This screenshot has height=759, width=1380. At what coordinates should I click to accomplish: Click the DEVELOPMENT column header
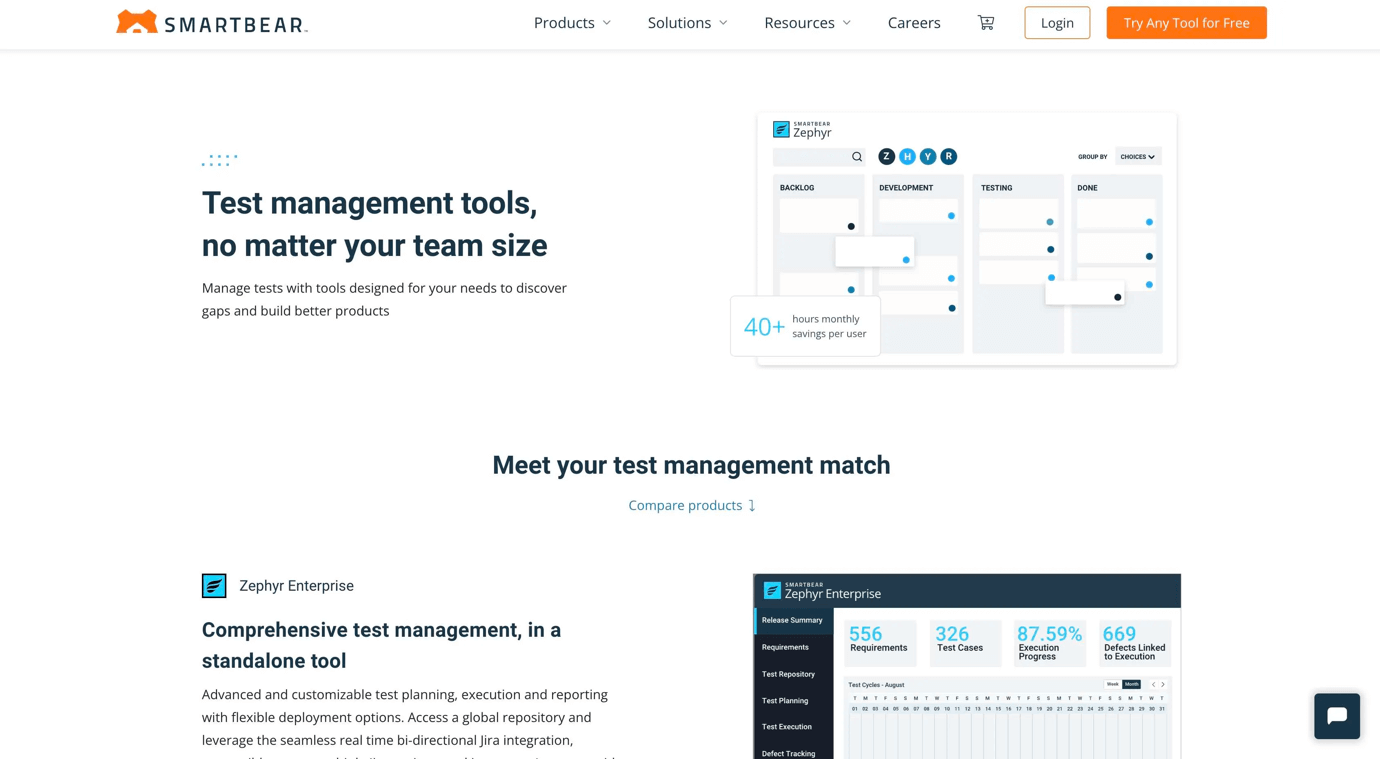click(x=906, y=188)
